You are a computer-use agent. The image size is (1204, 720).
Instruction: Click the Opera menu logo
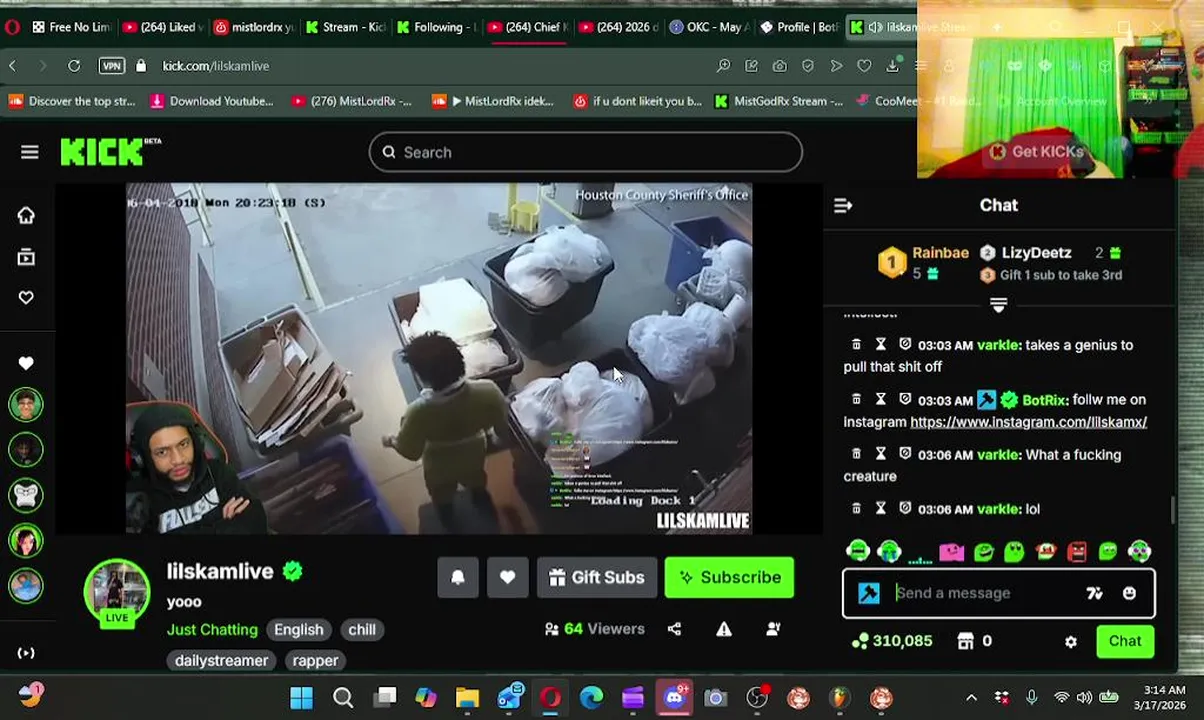point(12,27)
